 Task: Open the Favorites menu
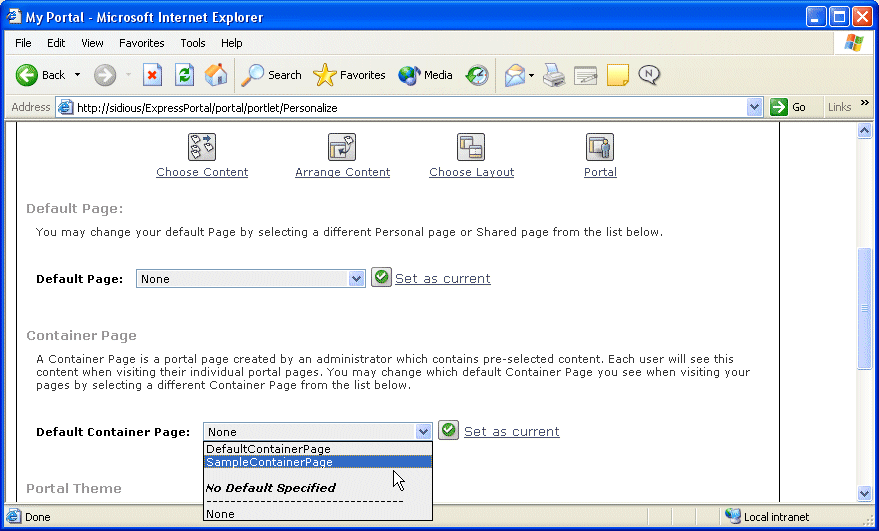pyautogui.click(x=141, y=43)
